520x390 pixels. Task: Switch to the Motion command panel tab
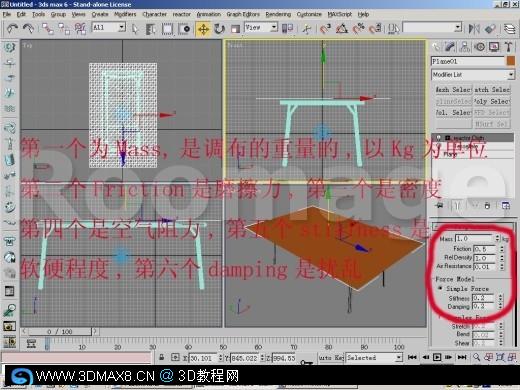(480, 47)
